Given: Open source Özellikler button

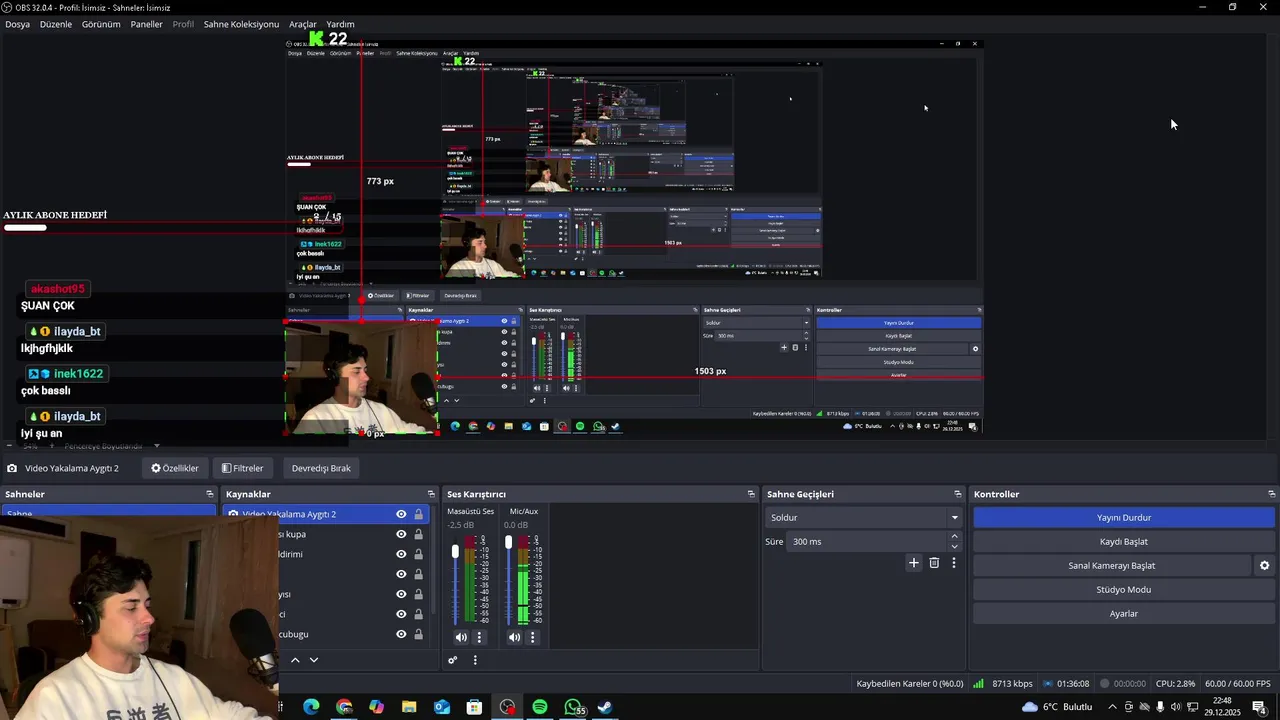Looking at the screenshot, I should click(175, 468).
